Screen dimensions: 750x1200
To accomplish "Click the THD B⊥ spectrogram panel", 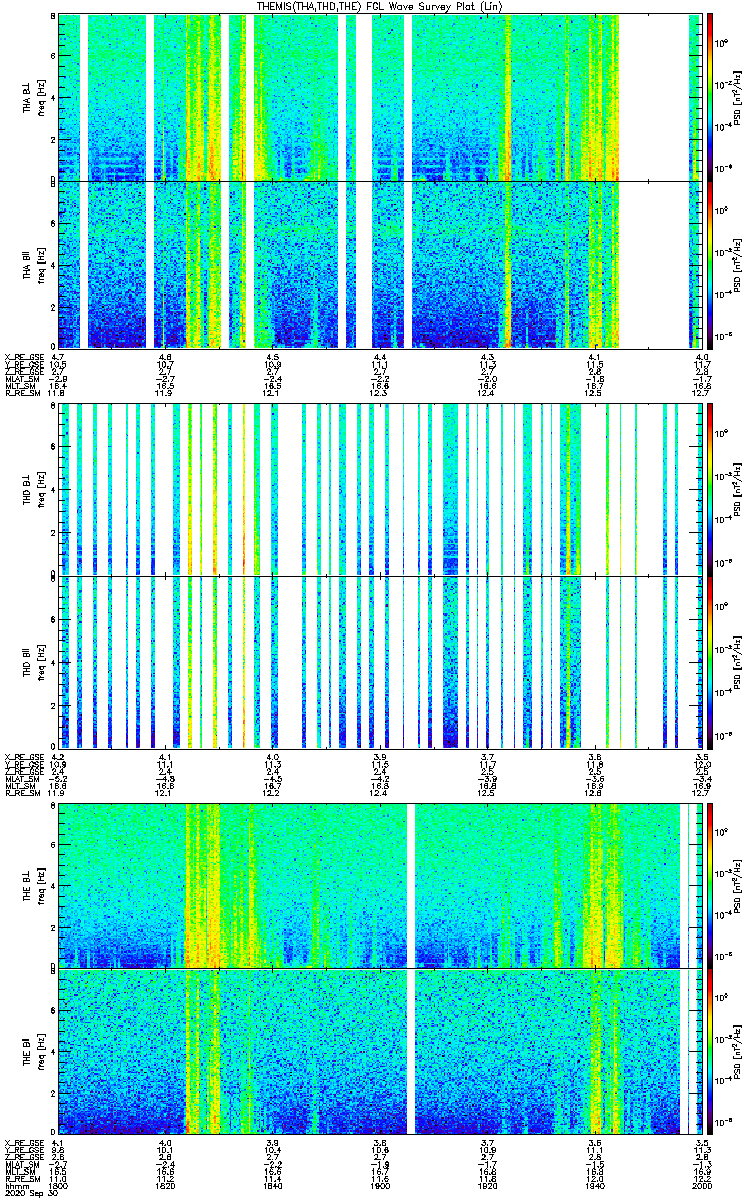I will point(381,489).
